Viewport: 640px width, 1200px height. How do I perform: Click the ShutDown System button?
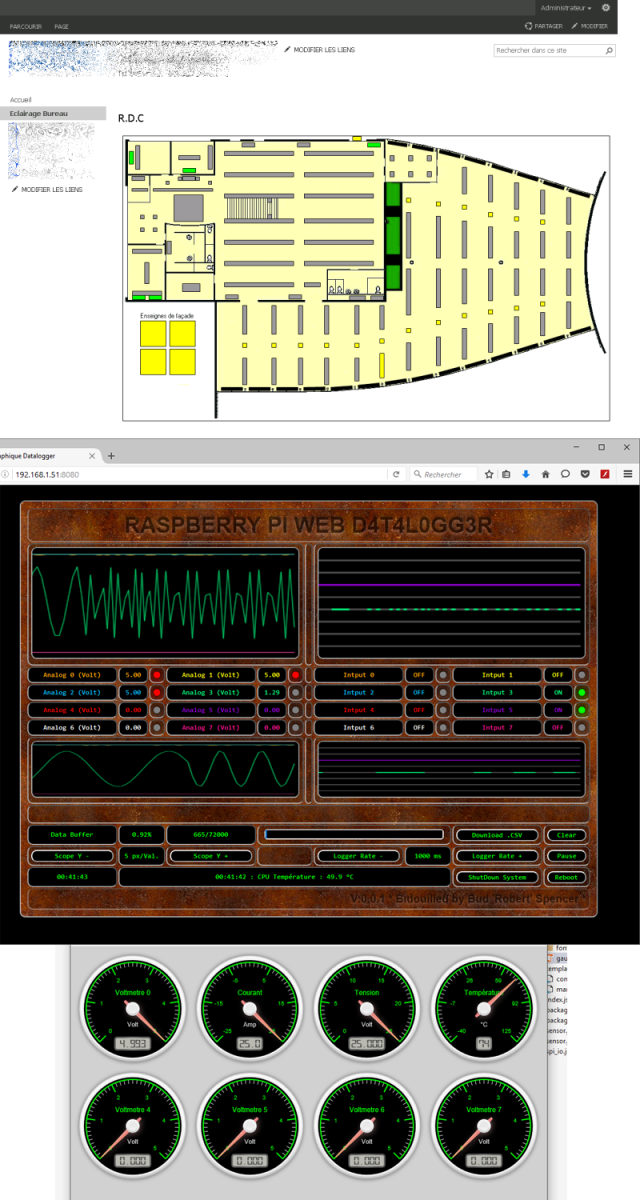pyautogui.click(x=496, y=877)
